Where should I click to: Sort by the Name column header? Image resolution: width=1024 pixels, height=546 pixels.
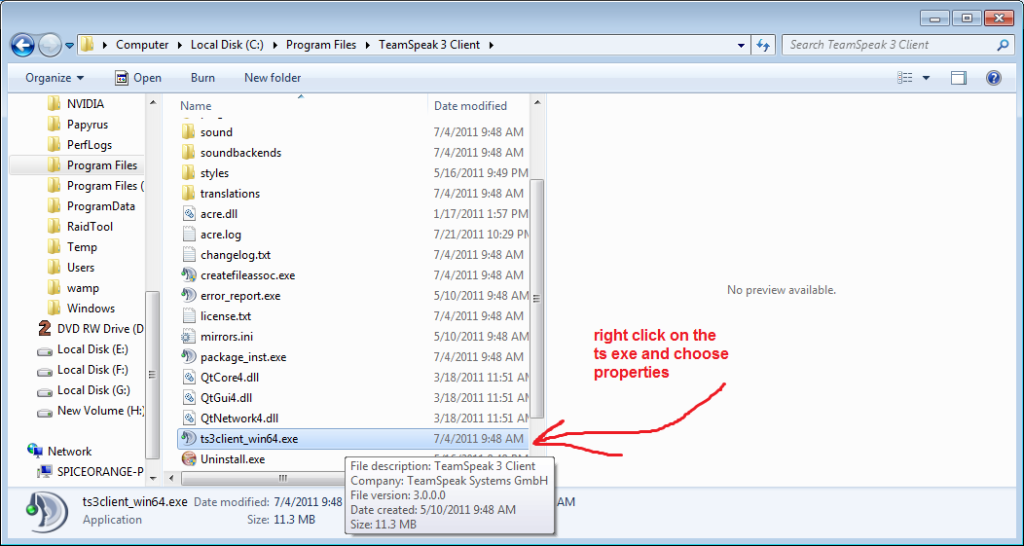(196, 106)
